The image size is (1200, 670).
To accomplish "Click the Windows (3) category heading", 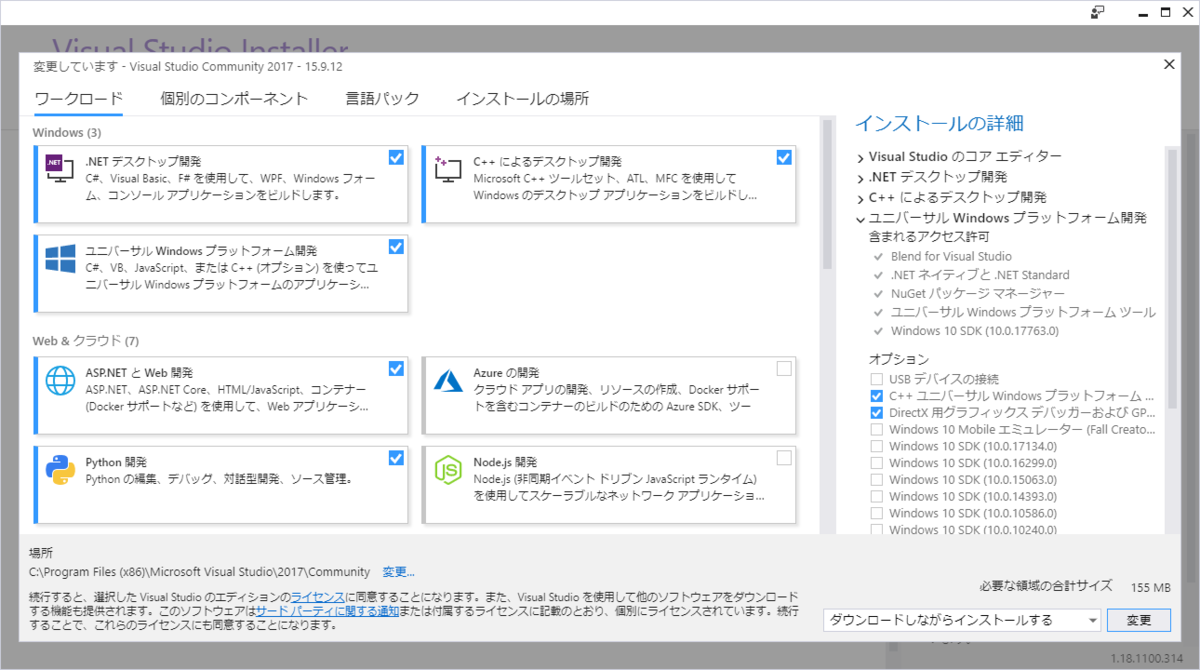I will pos(66,132).
